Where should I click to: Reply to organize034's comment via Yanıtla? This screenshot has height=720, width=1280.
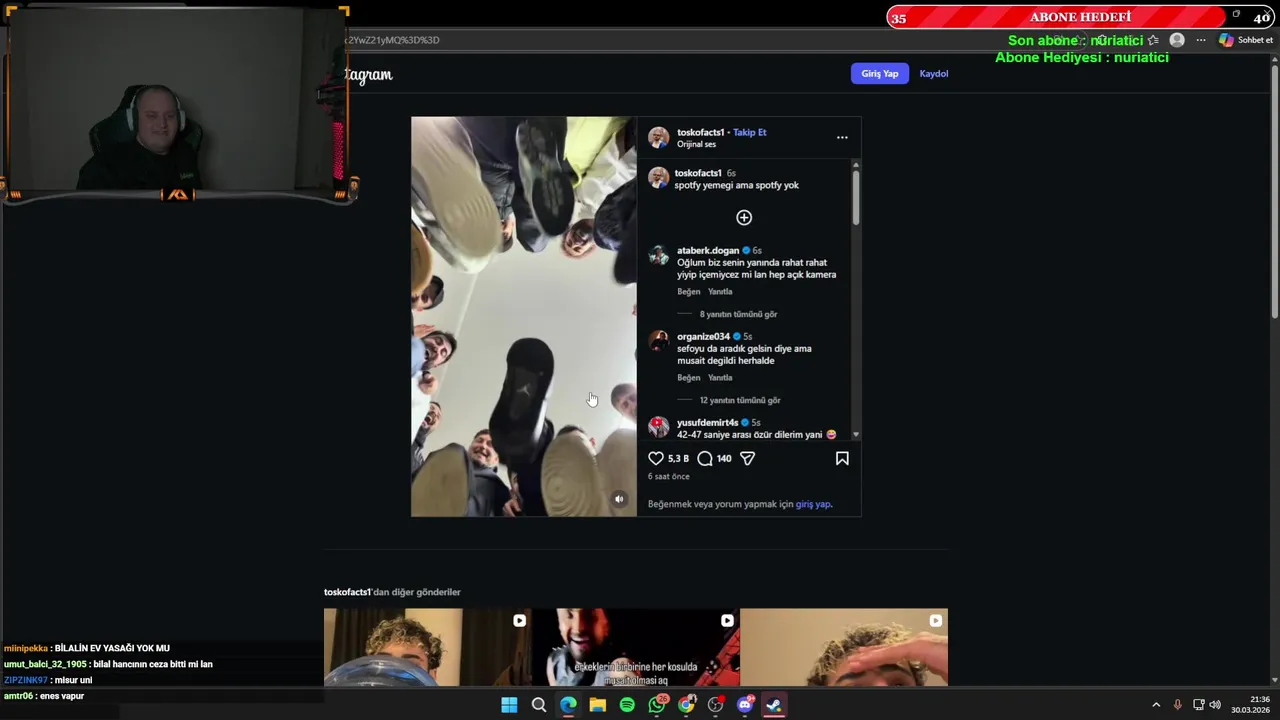(720, 378)
